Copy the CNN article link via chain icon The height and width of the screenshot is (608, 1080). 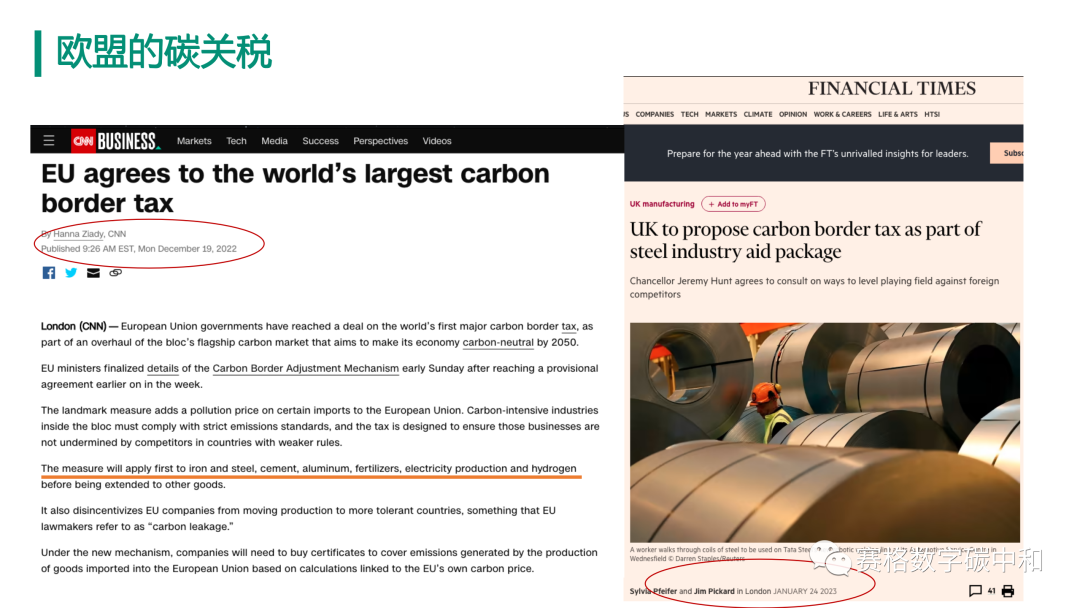coord(116,273)
